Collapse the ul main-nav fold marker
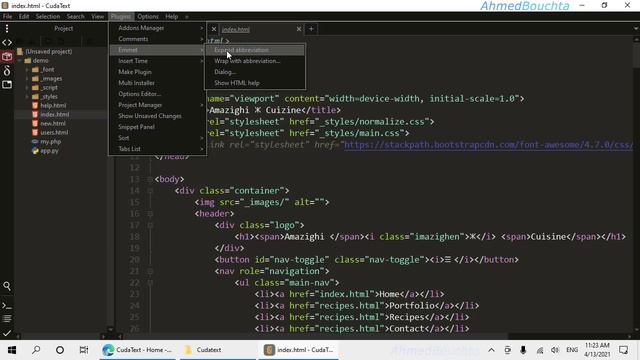The image size is (640, 360). tap(150, 282)
